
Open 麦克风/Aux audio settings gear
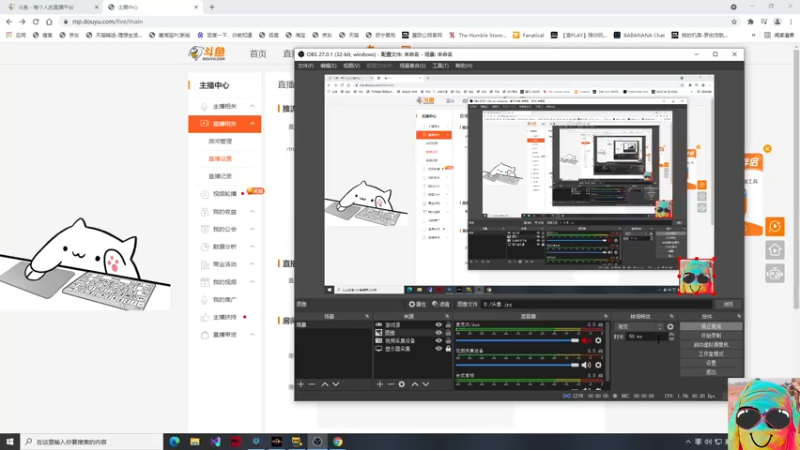click(598, 340)
